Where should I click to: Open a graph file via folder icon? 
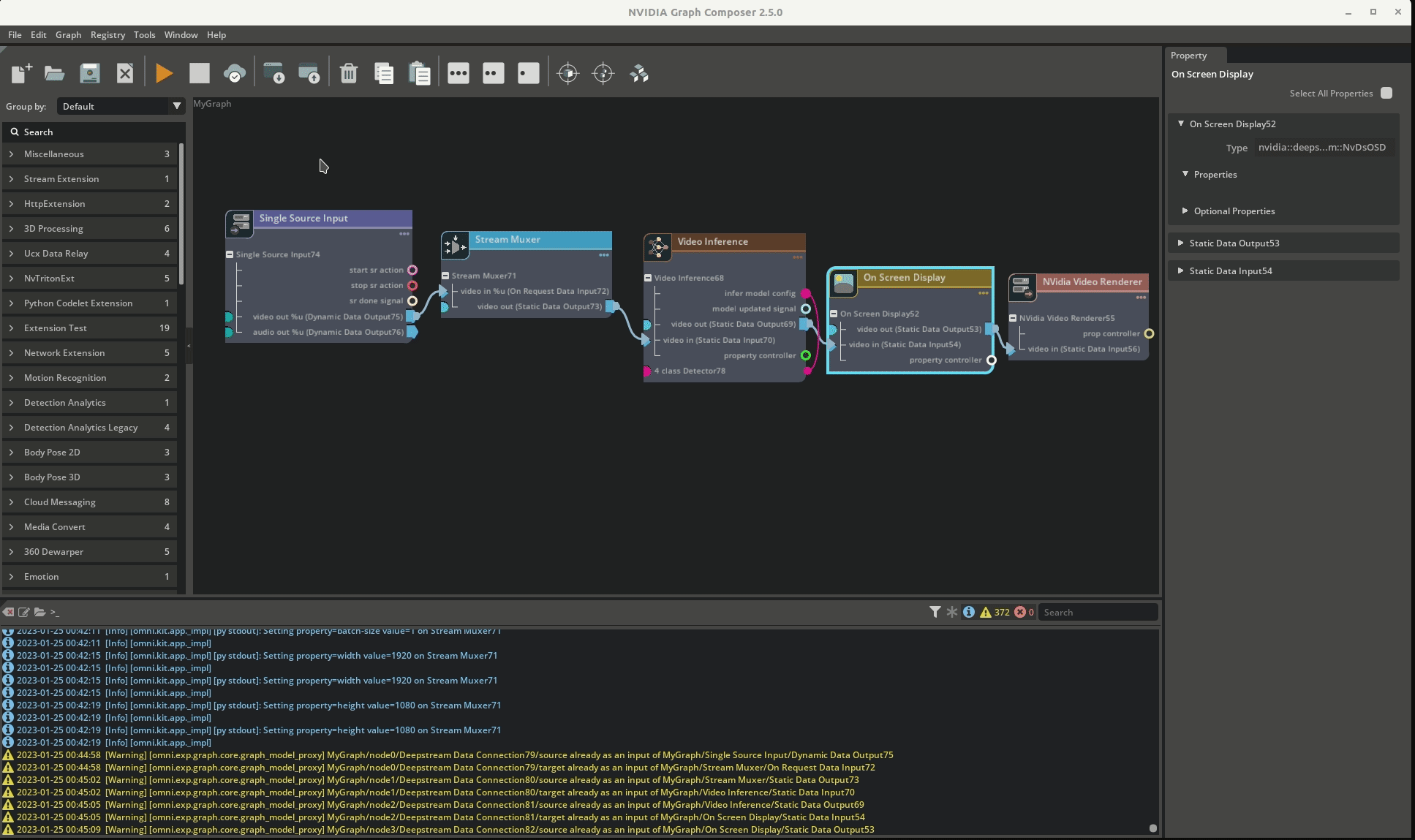[x=55, y=73]
